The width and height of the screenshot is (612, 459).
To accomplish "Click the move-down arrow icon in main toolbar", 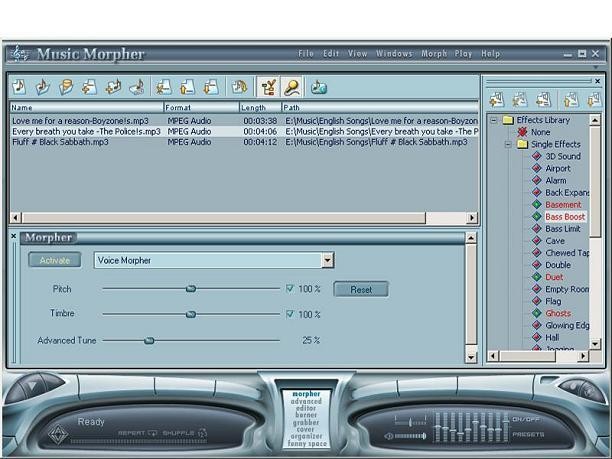I will click(x=211, y=87).
